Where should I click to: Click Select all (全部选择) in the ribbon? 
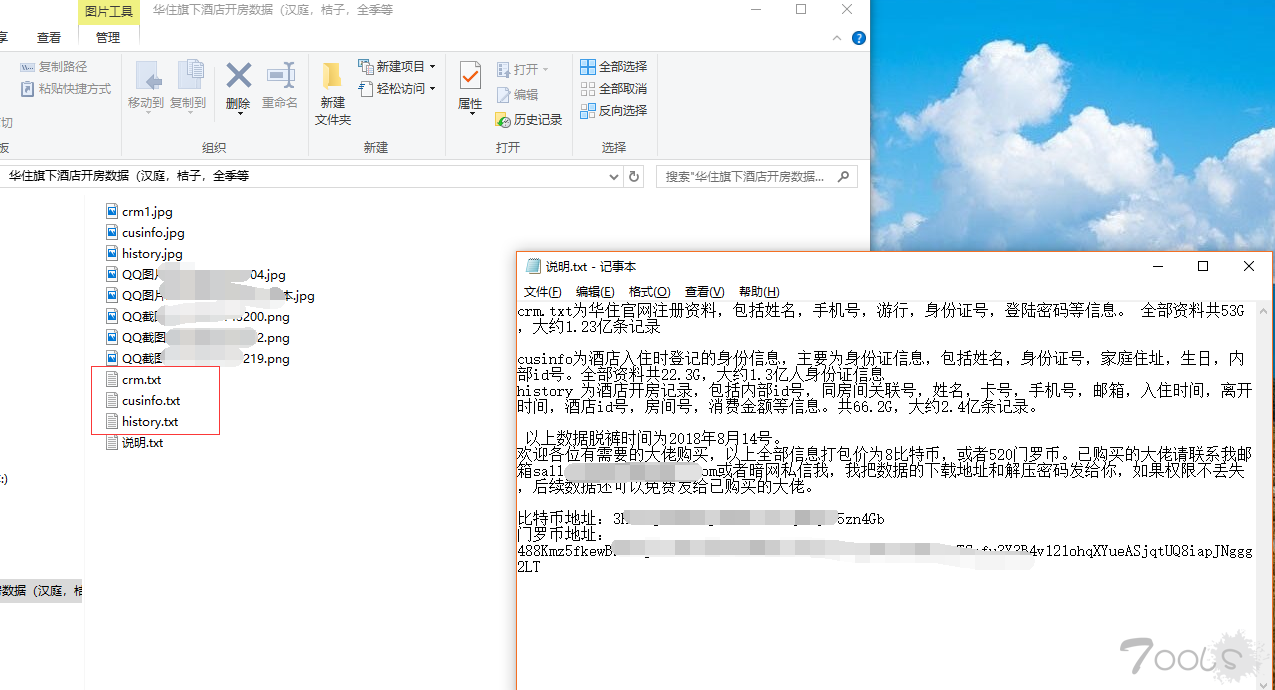pos(614,67)
